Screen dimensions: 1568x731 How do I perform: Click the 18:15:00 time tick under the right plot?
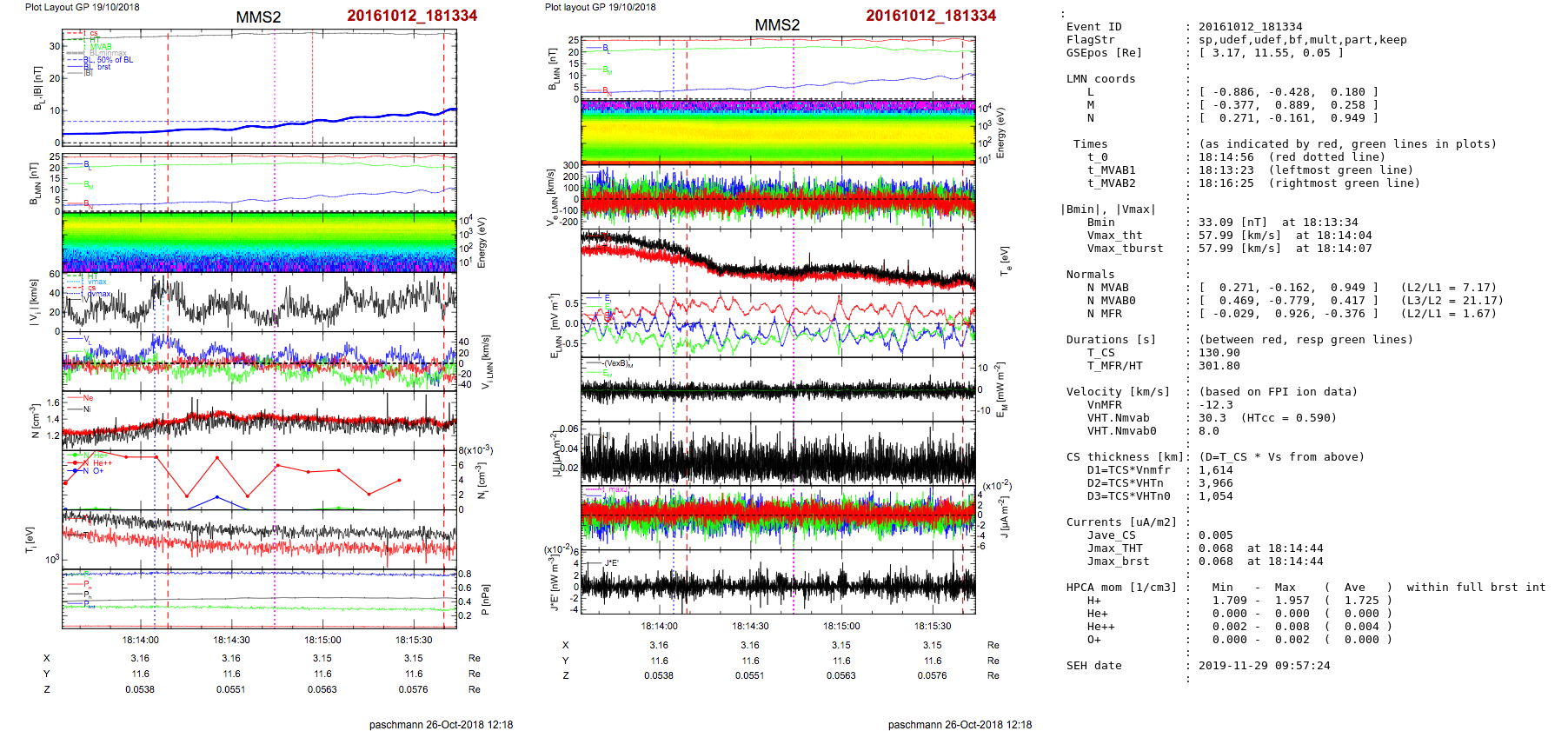(841, 626)
